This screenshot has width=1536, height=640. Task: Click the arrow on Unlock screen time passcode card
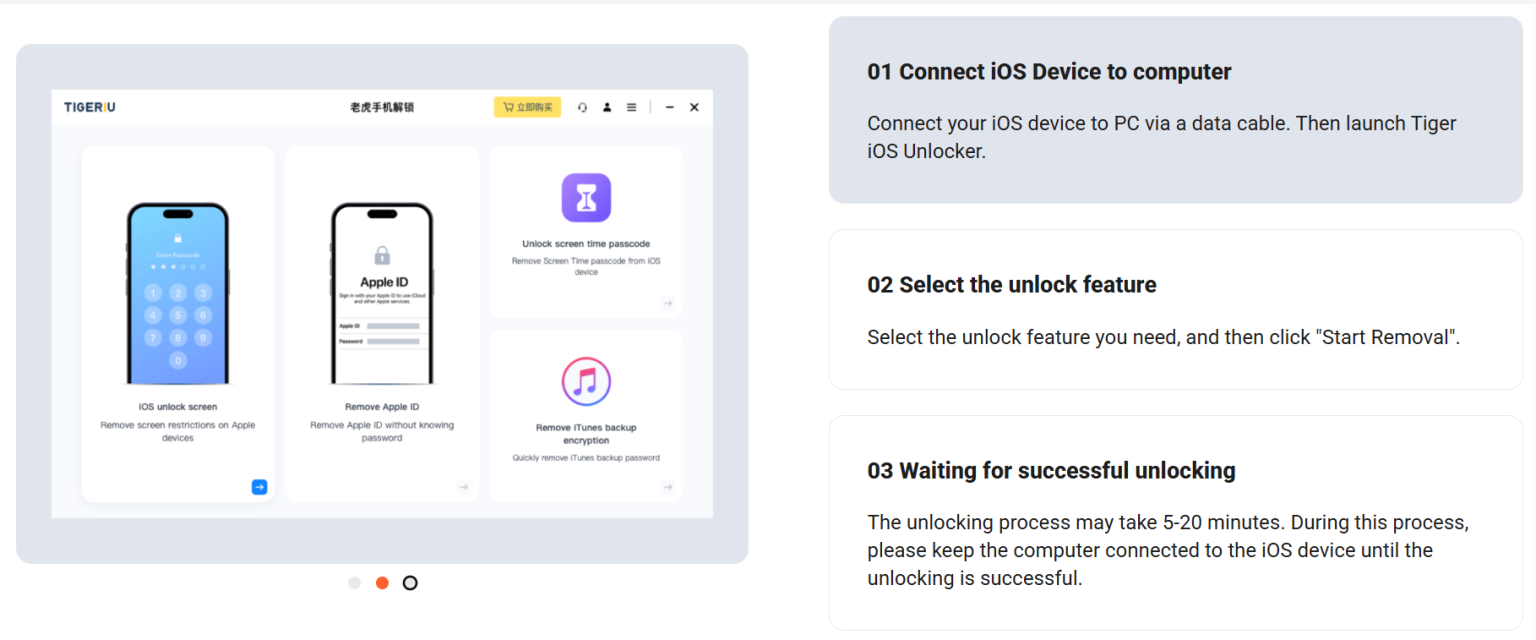(667, 303)
